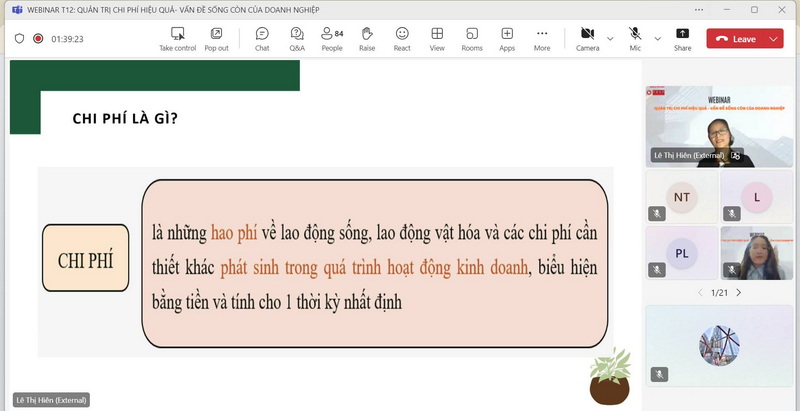Viewport: 800px width, 411px height.
Task: Open the Apps panel
Action: point(507,38)
